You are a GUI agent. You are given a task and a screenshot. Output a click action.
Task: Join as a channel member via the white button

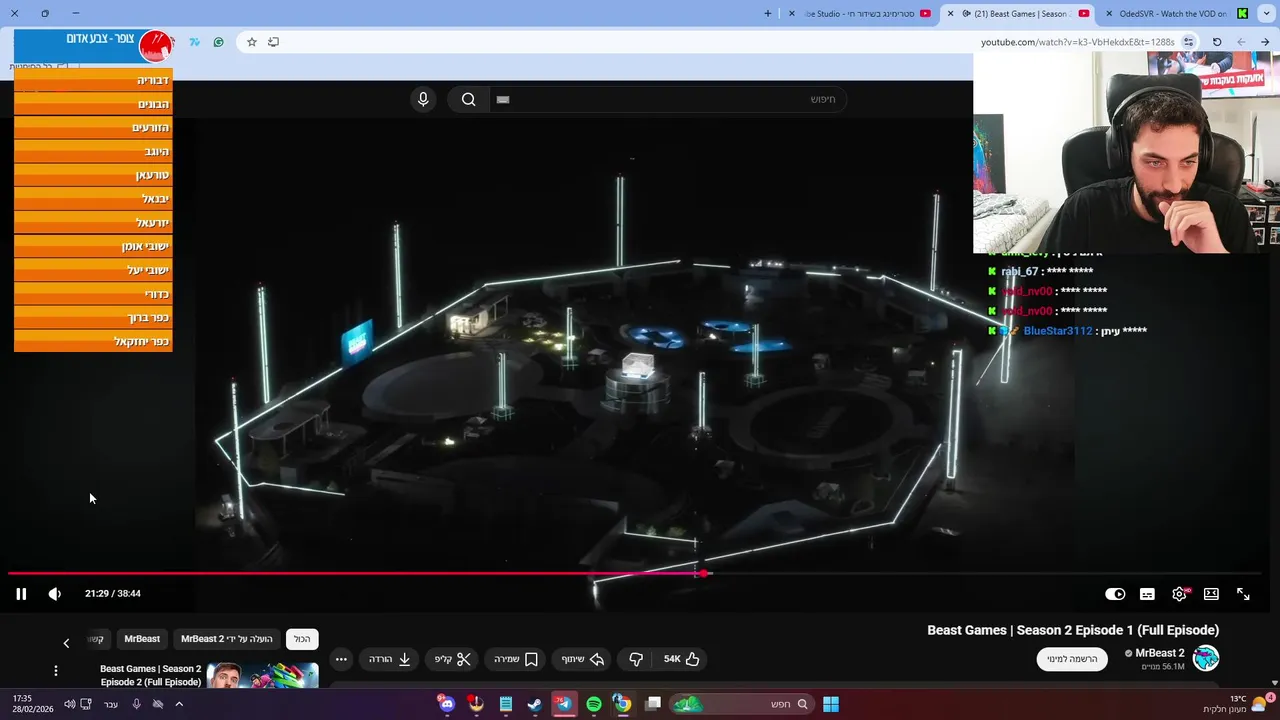coord(1072,659)
